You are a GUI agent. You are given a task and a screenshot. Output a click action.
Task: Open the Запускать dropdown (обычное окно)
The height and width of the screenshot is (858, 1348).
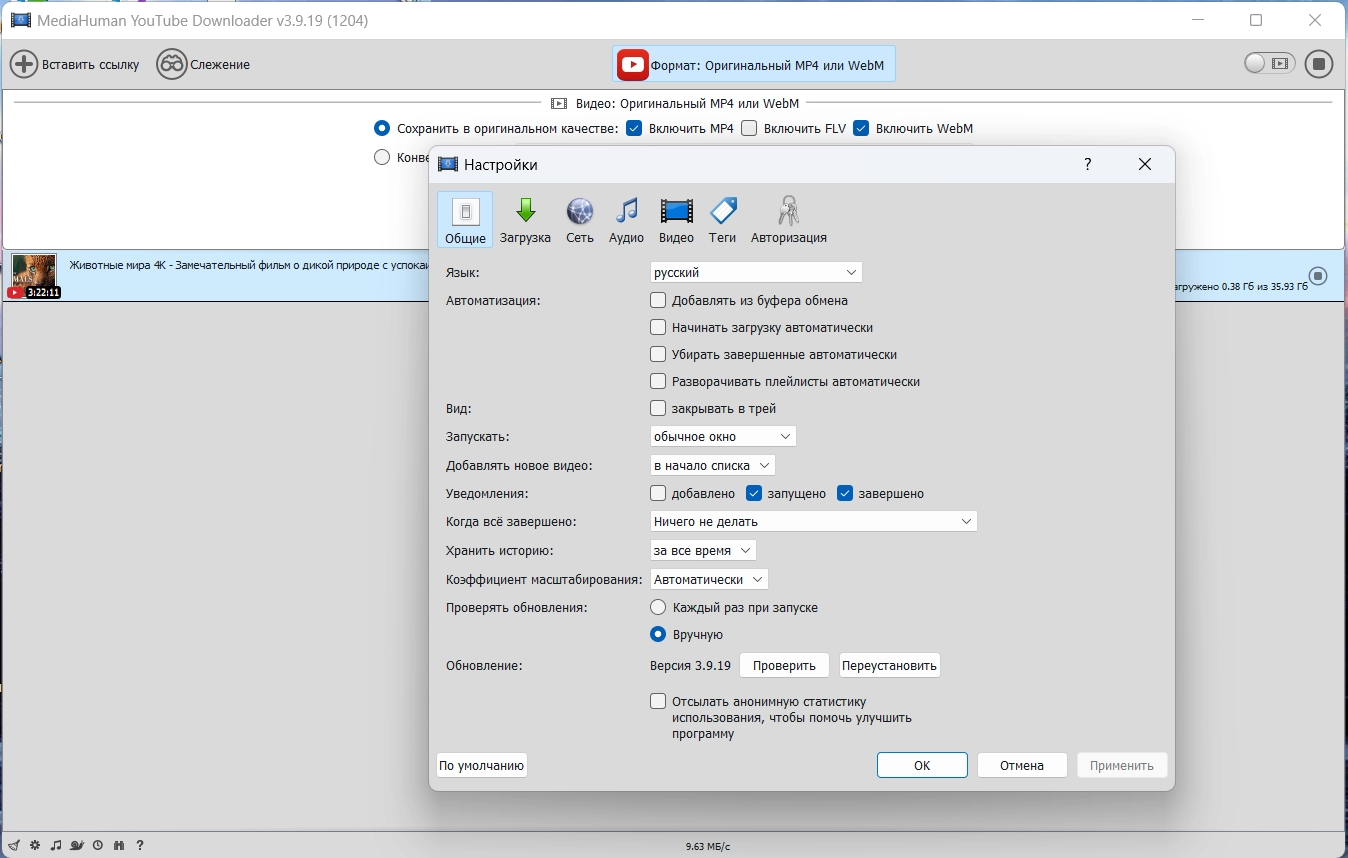[x=723, y=436]
